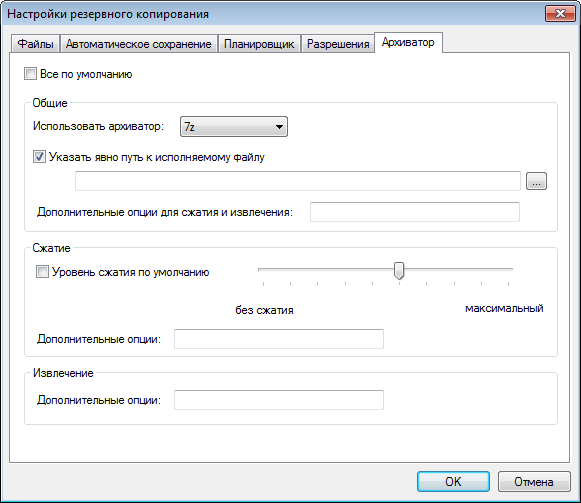Toggle "Уровень сжатия по умолчанию" checkbox
The height and width of the screenshot is (503, 581).
click(42, 272)
